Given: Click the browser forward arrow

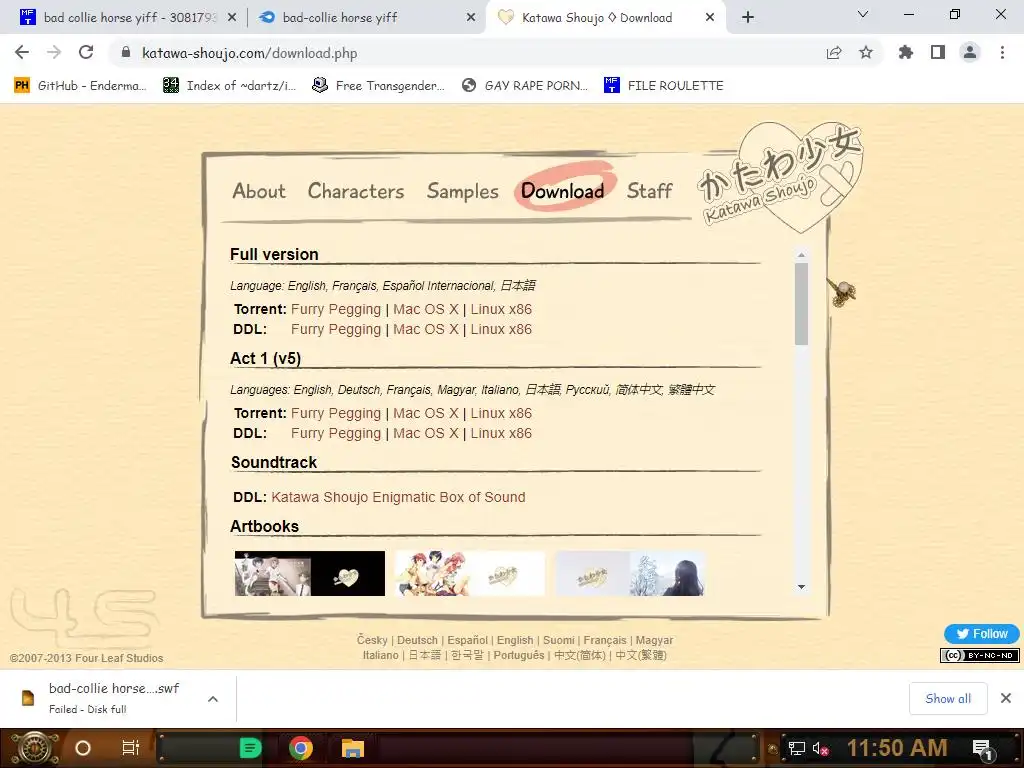Looking at the screenshot, I should pos(54,52).
